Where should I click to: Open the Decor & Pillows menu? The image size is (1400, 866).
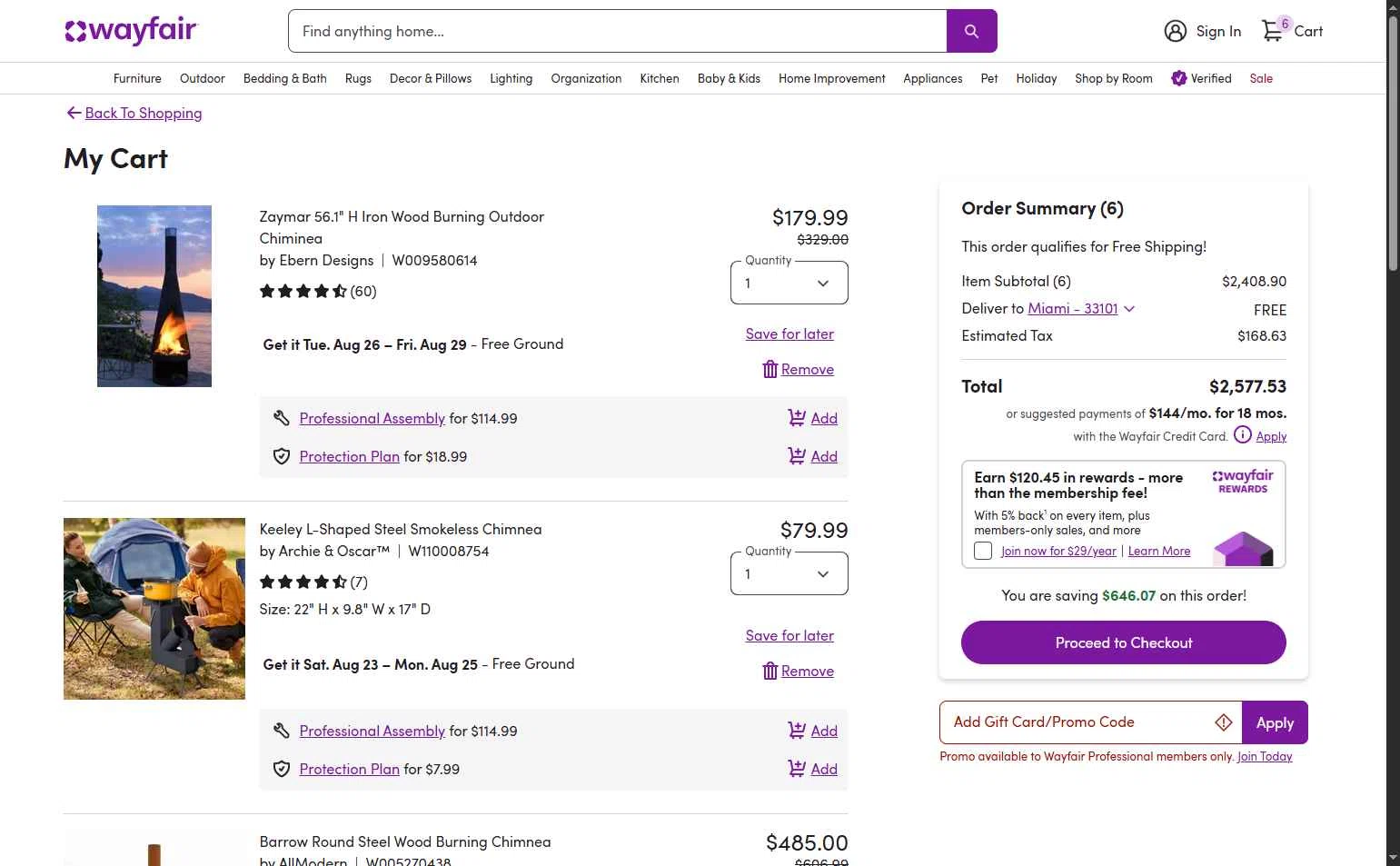(x=431, y=78)
